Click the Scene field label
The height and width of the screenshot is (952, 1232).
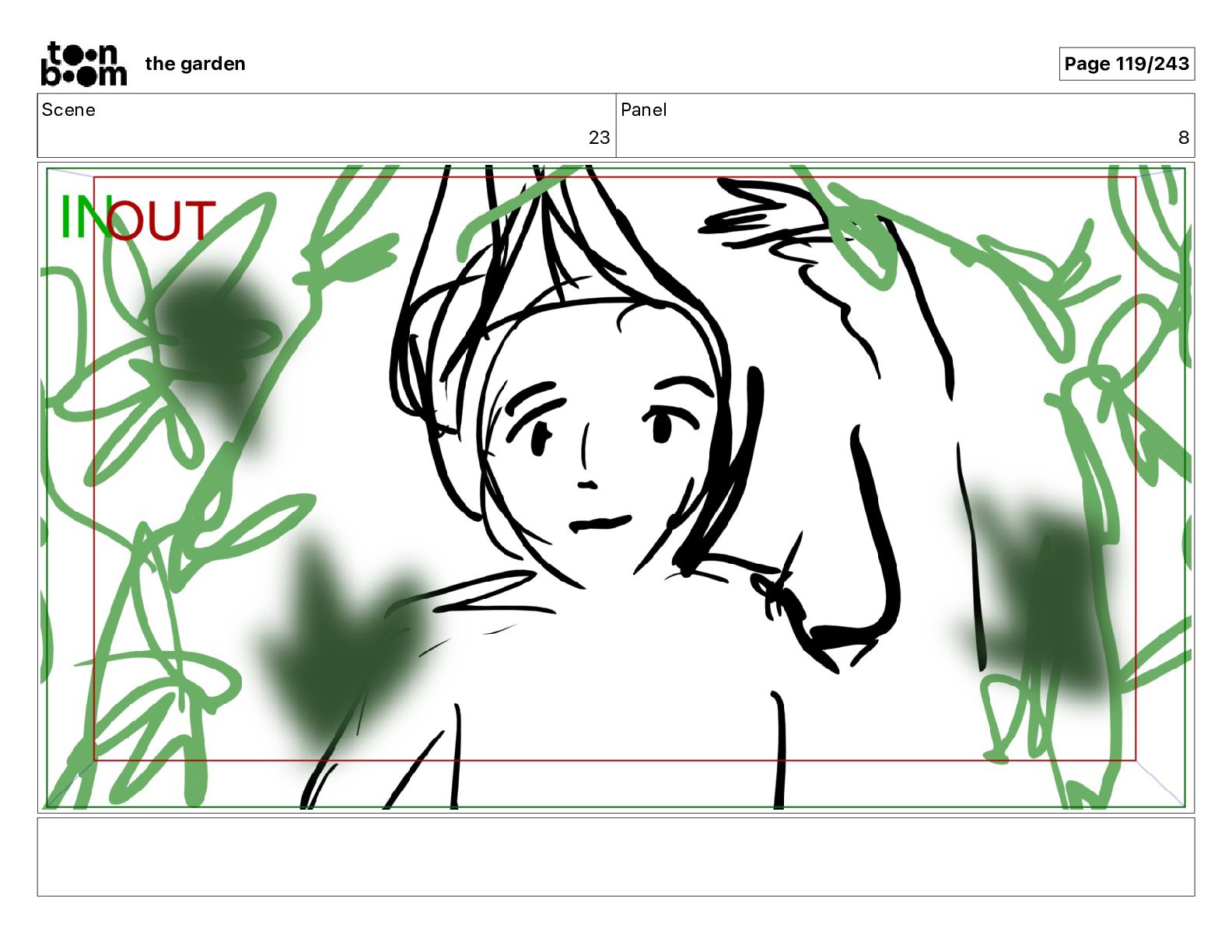[68, 110]
